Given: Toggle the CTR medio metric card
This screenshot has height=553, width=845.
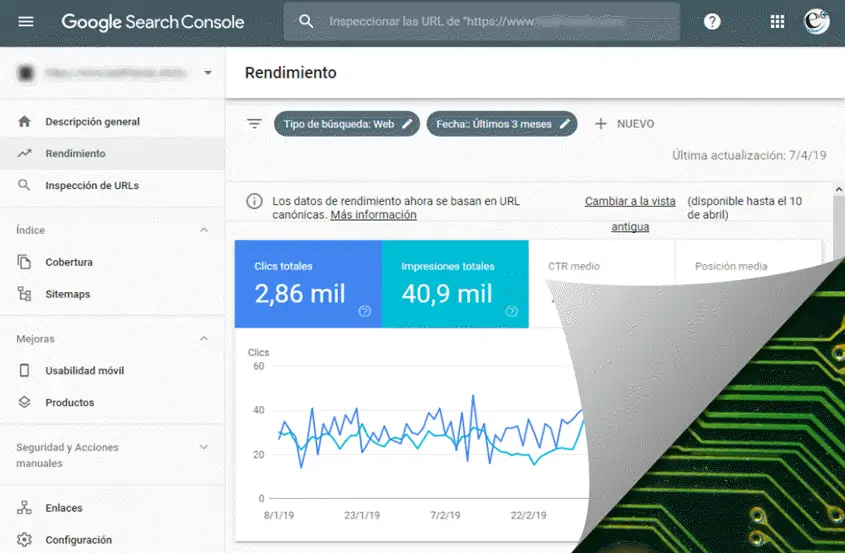Looking at the screenshot, I should point(601,264).
